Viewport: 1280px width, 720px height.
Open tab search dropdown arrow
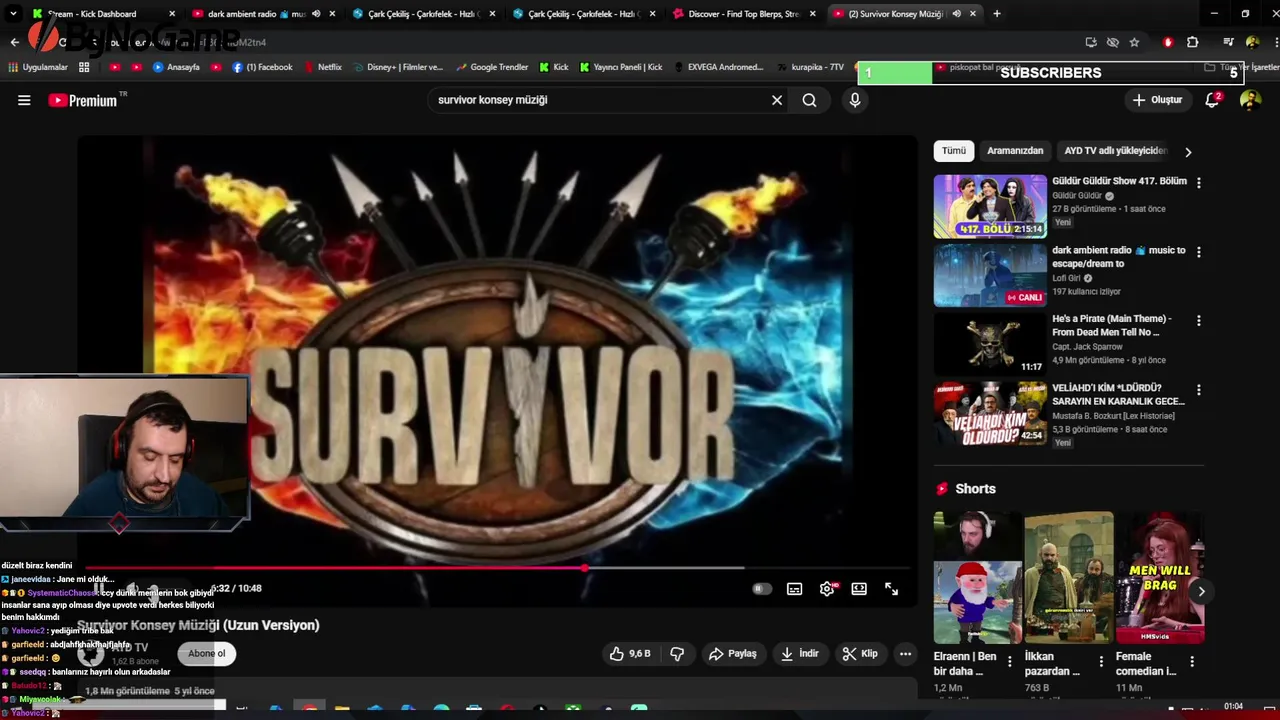[x=14, y=14]
